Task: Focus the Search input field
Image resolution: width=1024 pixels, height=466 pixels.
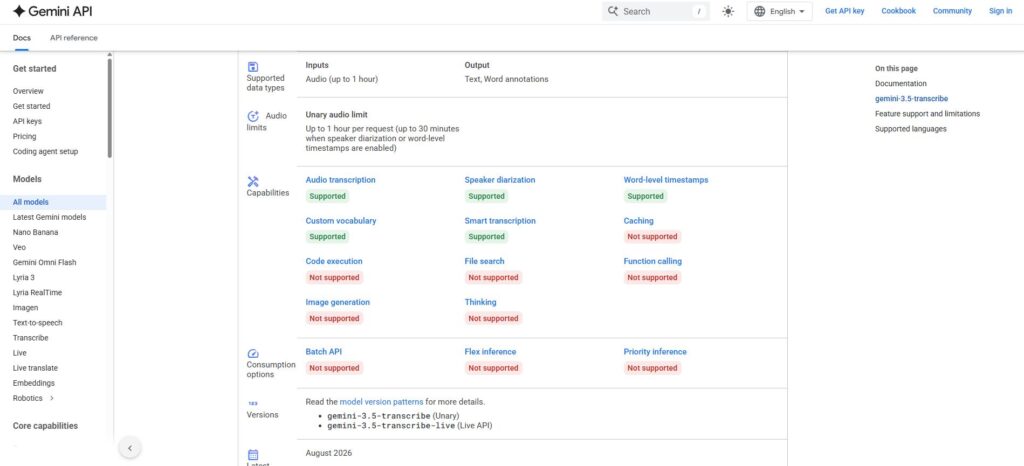Action: tap(656, 11)
